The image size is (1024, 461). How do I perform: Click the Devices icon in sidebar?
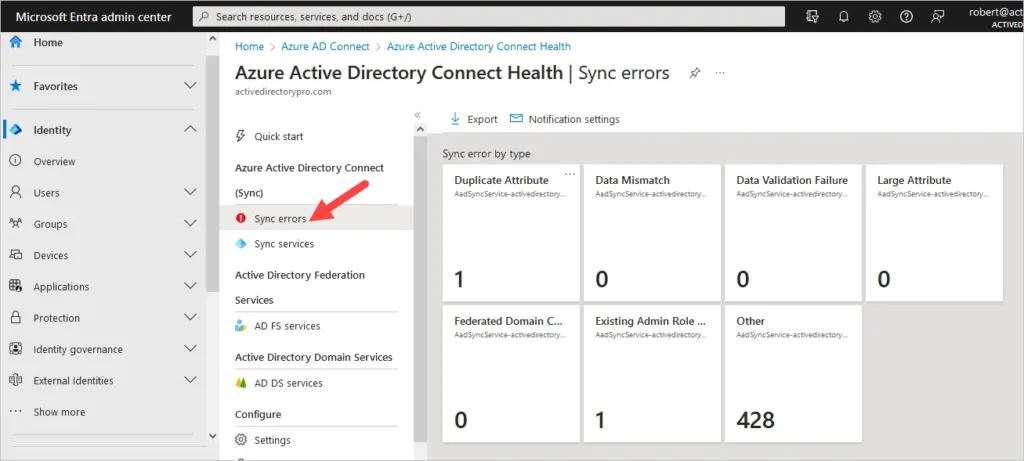tap(16, 255)
